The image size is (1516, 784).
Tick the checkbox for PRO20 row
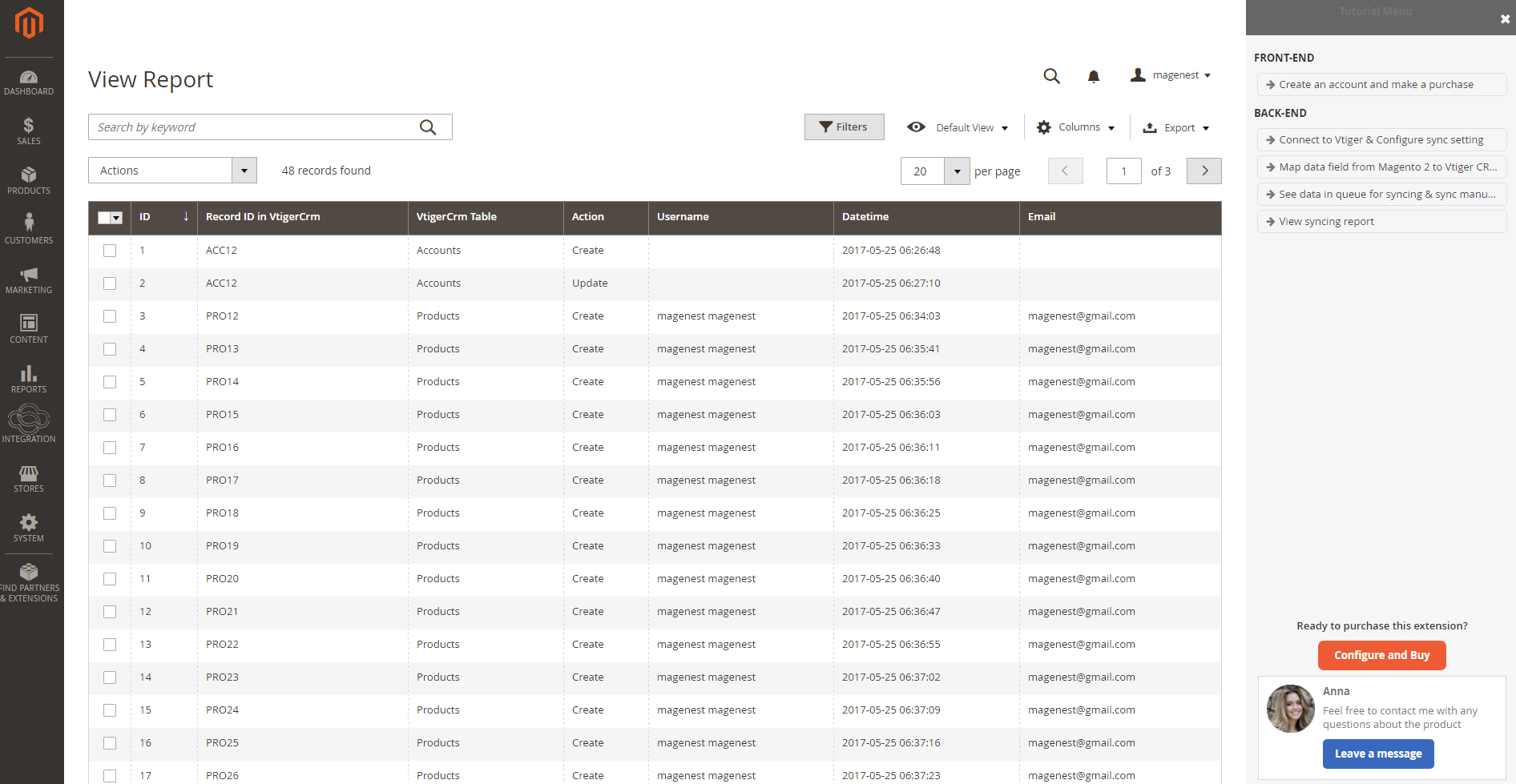110,579
